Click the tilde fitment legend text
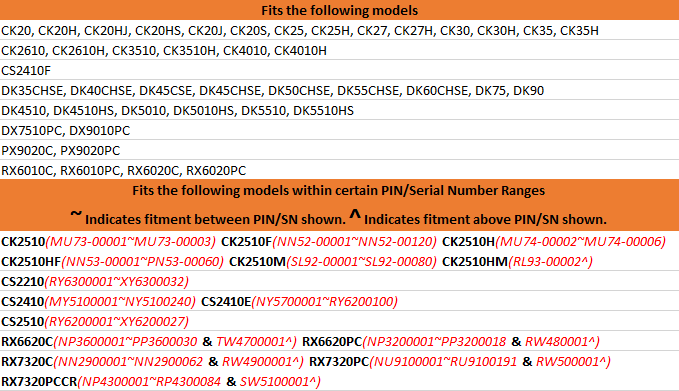 click(208, 217)
